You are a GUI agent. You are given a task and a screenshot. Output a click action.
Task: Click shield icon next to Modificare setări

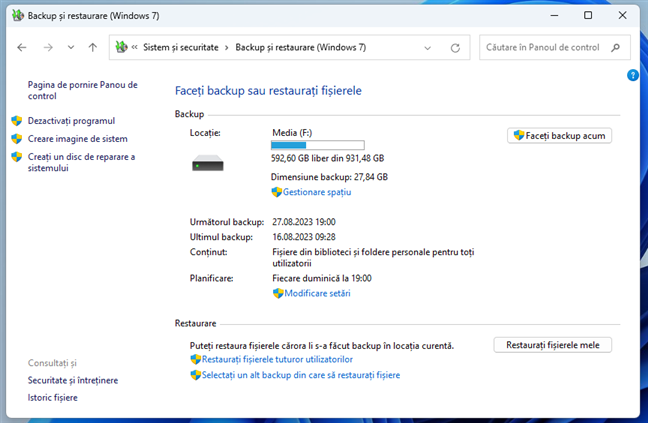click(x=278, y=293)
